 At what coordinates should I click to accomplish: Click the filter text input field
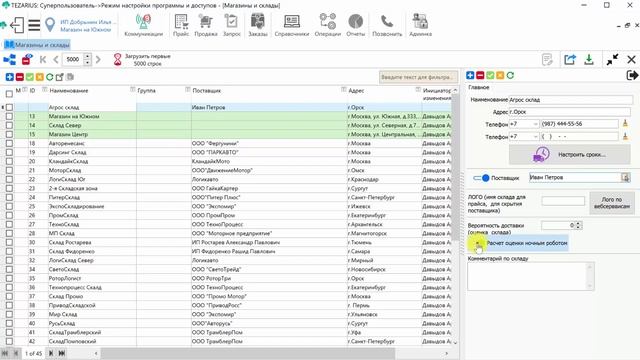click(418, 77)
